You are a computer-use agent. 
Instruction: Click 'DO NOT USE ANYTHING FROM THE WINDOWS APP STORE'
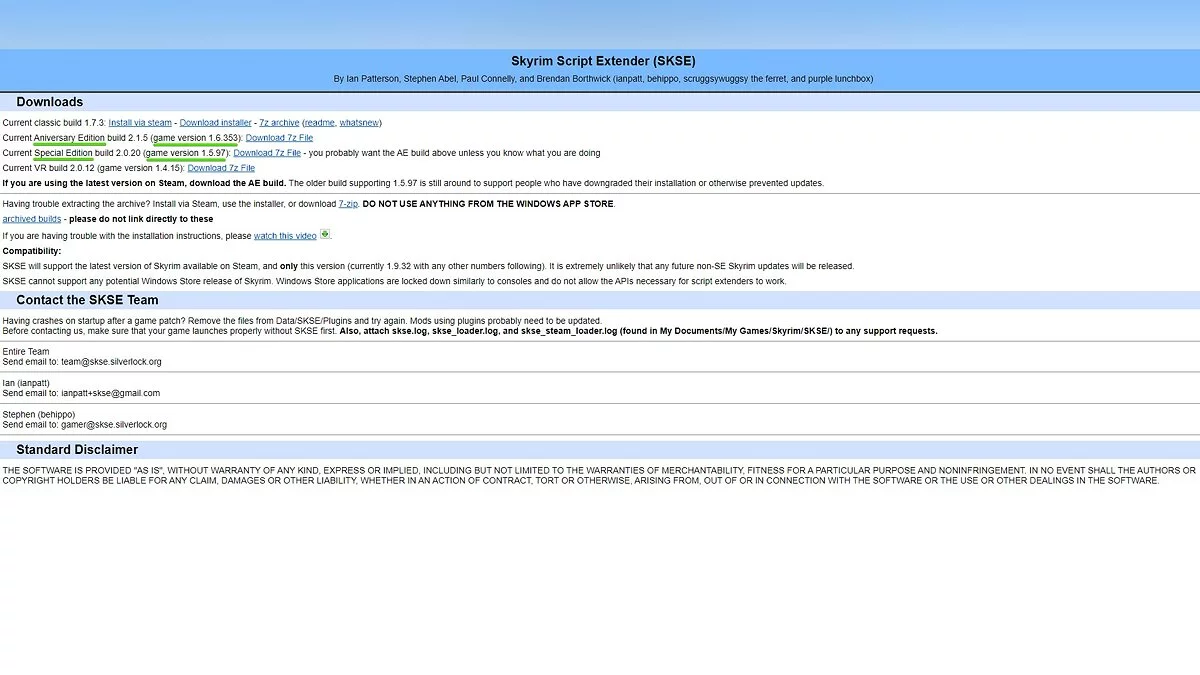pos(488,204)
